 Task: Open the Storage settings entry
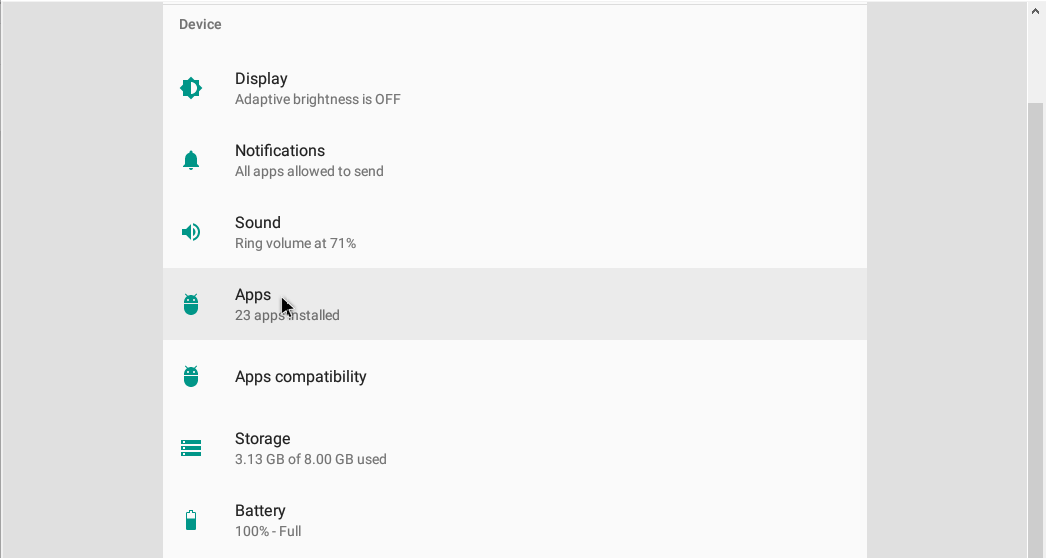[x=515, y=448]
